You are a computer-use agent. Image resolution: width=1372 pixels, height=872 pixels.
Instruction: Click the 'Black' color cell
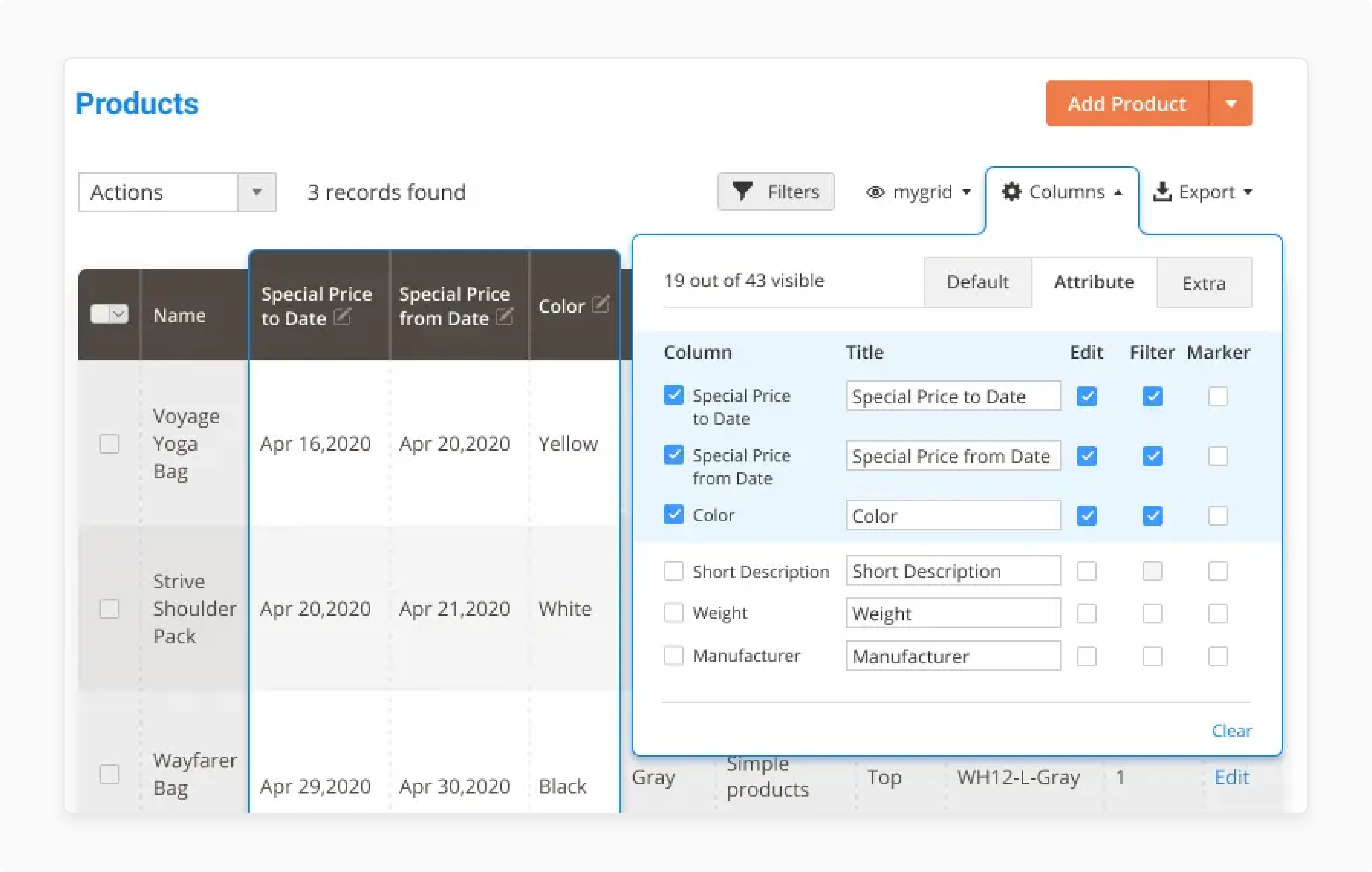[562, 787]
